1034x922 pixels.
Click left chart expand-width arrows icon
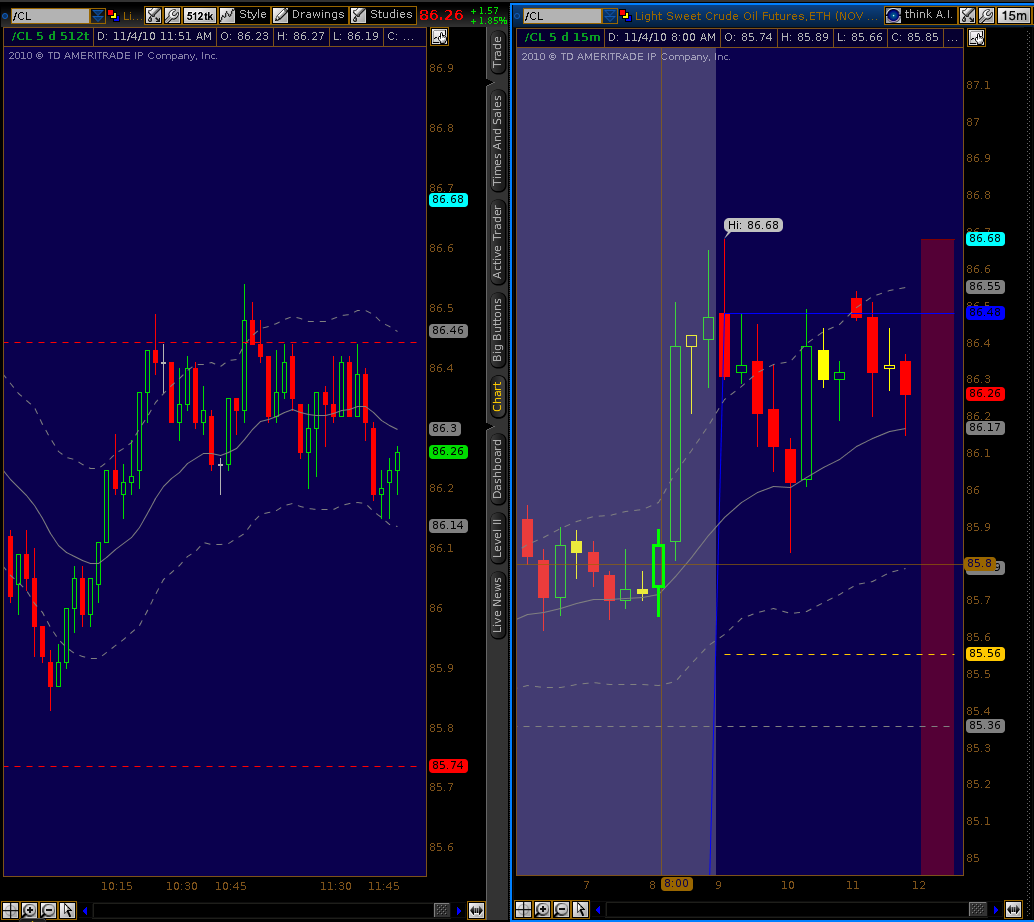[x=476, y=911]
